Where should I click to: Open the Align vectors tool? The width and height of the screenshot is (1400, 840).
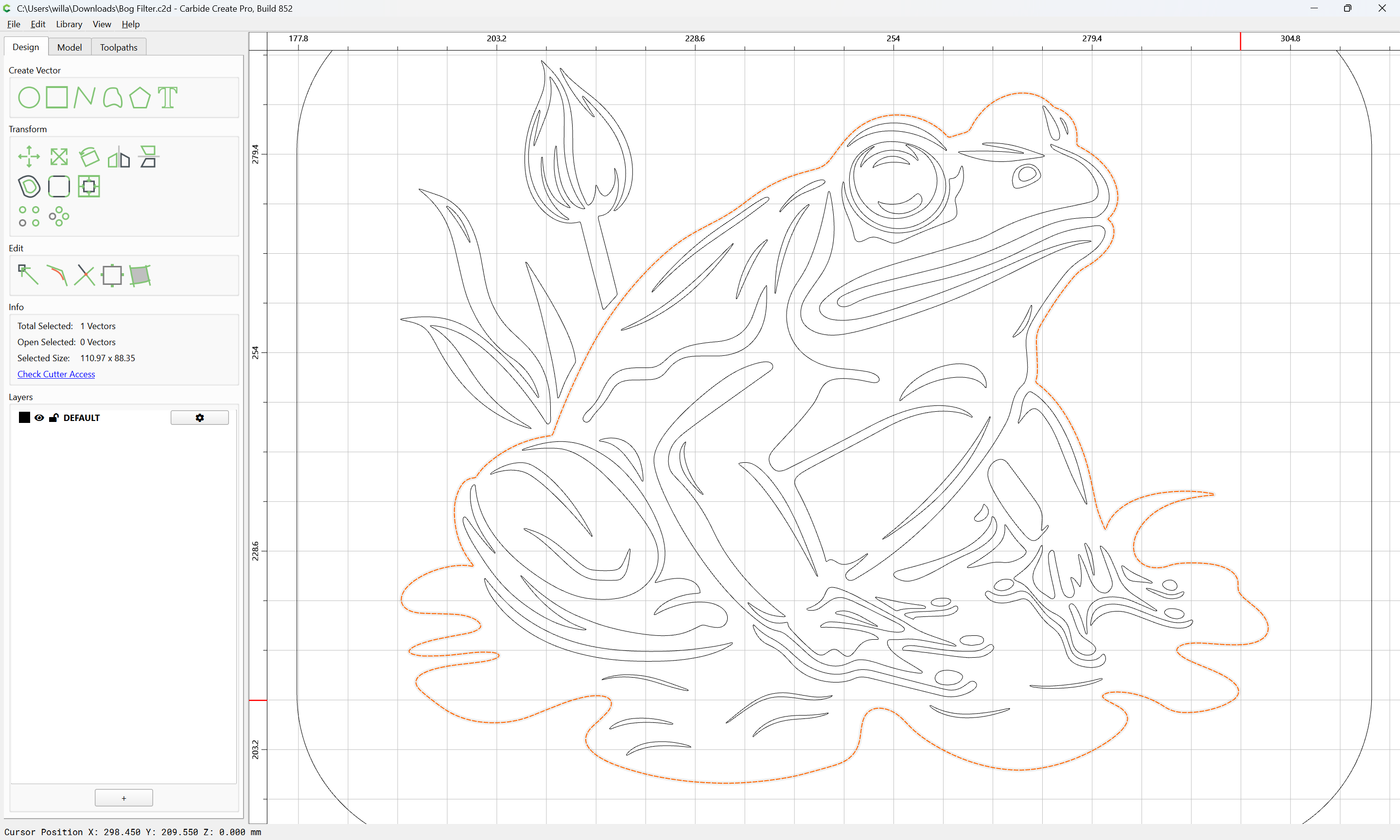149,157
